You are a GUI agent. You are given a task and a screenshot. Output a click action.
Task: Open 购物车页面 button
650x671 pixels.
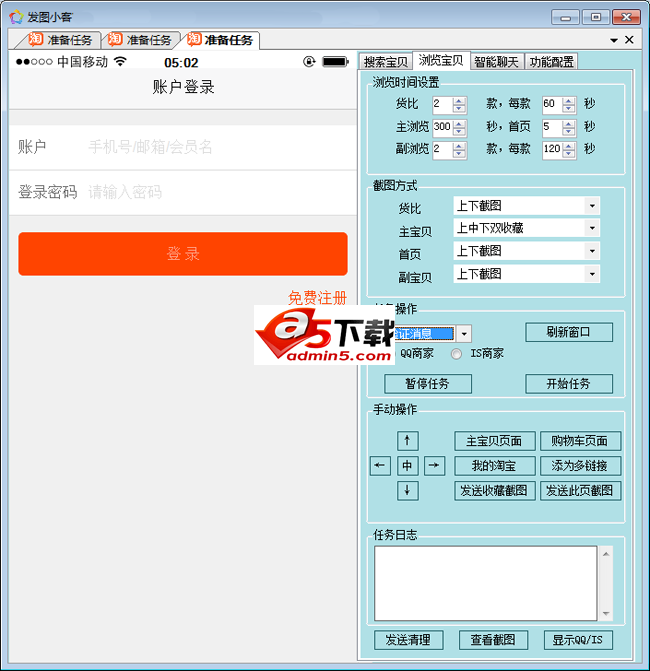(x=580, y=441)
